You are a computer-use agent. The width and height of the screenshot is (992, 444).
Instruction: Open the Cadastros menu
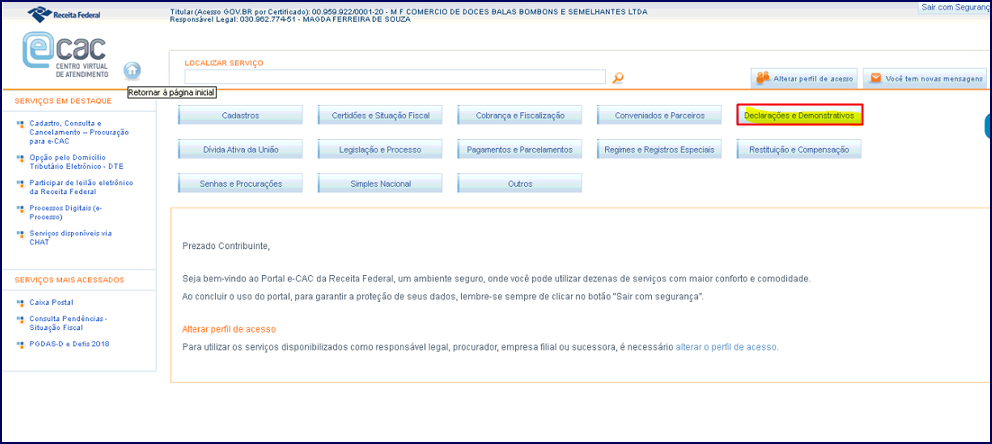tap(240, 115)
